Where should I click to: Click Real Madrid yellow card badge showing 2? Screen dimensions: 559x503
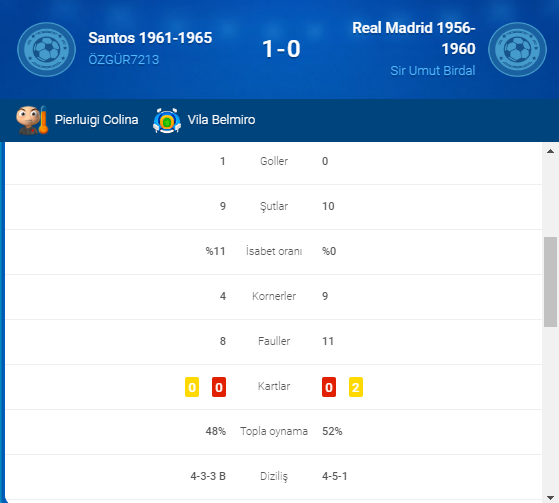click(x=356, y=387)
